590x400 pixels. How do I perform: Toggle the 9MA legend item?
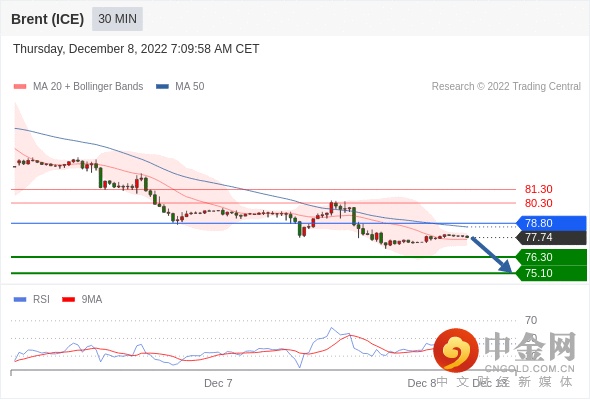click(x=82, y=300)
